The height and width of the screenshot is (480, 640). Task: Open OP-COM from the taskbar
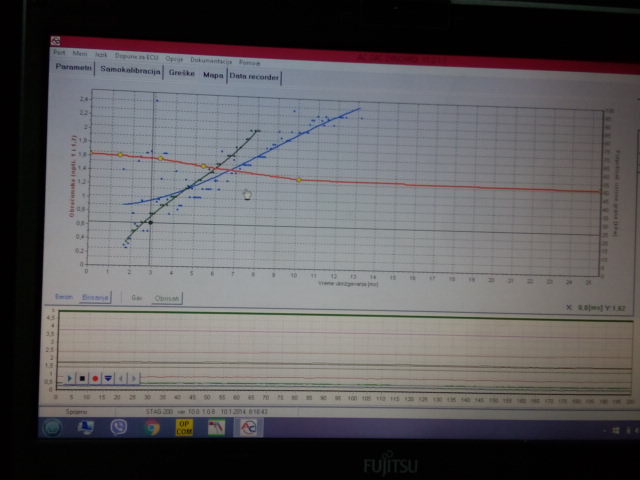184,427
